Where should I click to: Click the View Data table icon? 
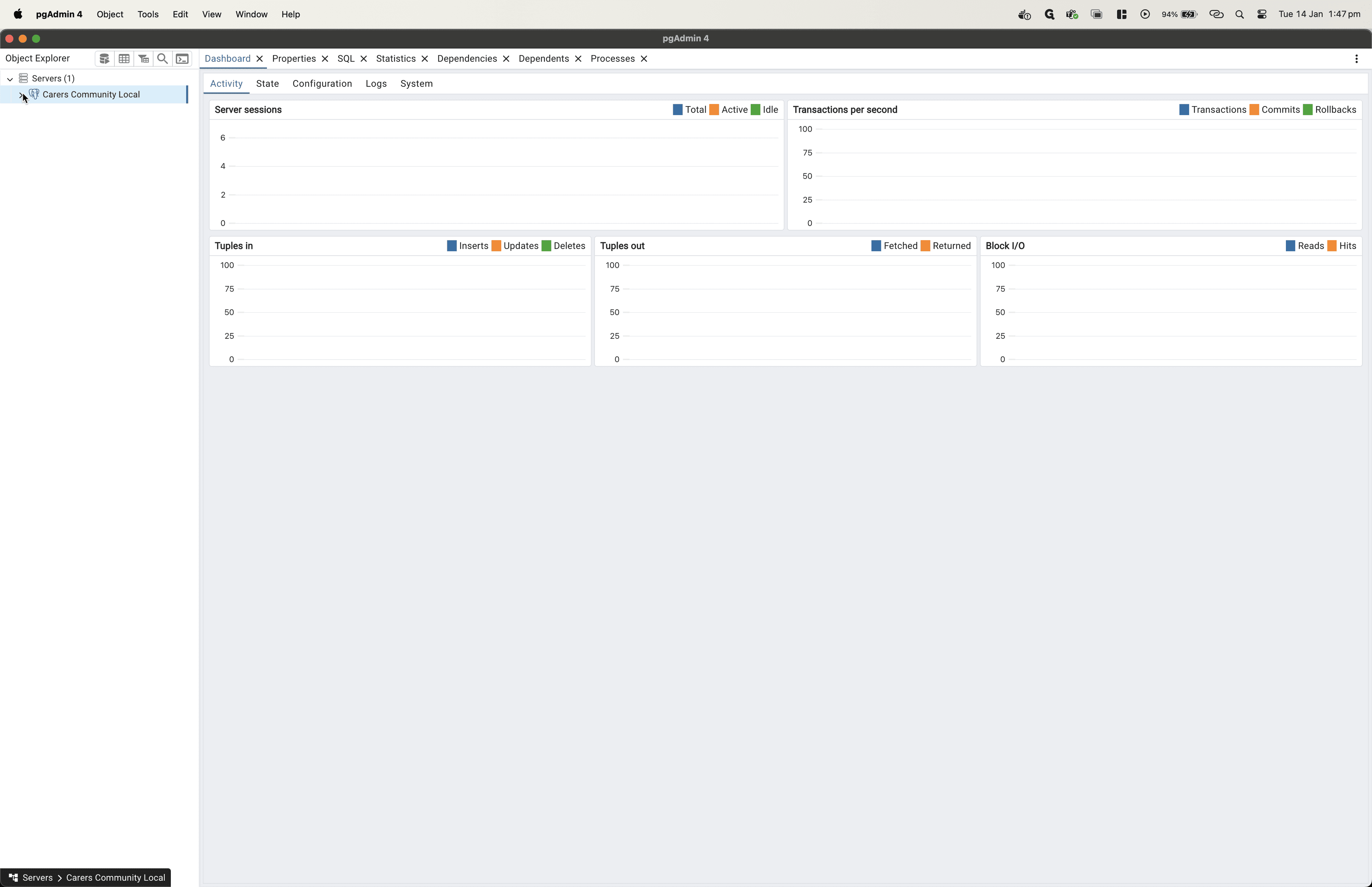124,59
